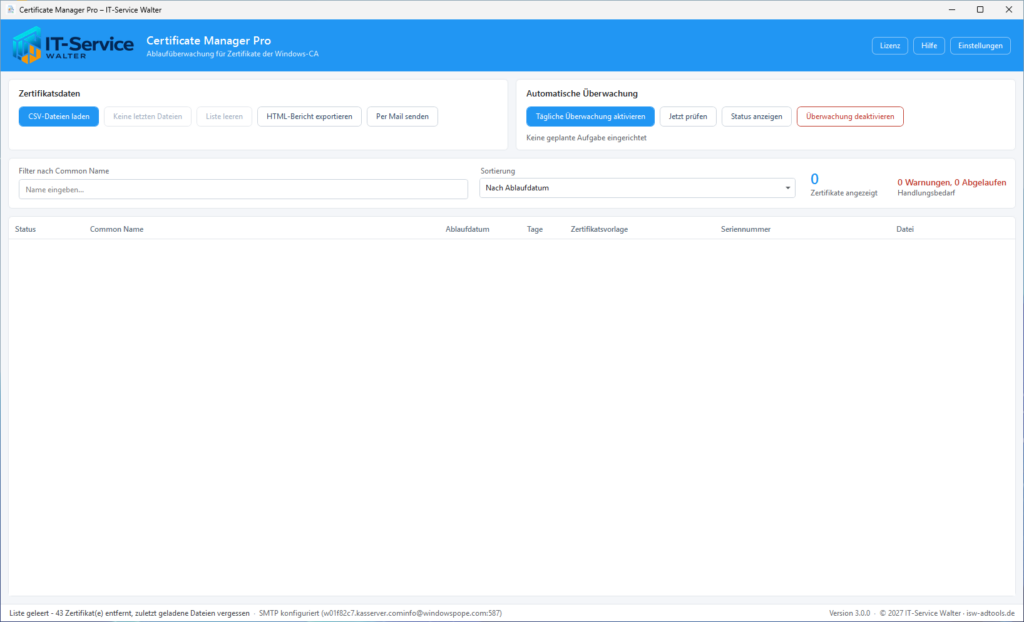Click the Seriennummer column header
The height and width of the screenshot is (622, 1024).
pos(746,229)
